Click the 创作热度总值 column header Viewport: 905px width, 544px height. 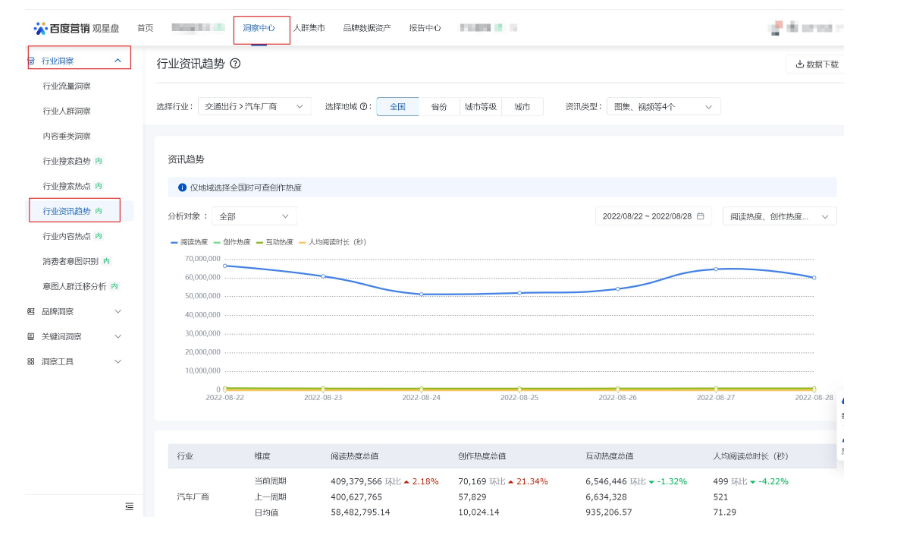[482, 456]
